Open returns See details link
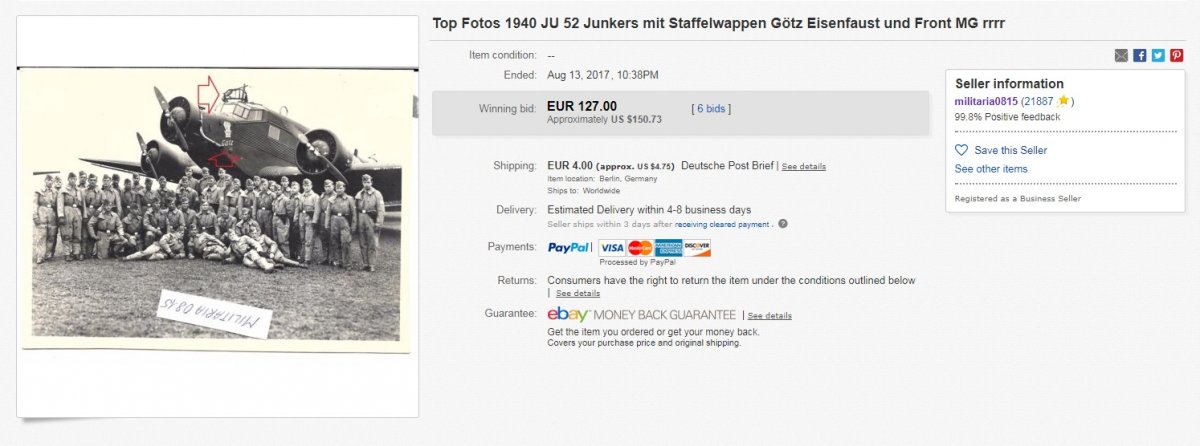The image size is (1200, 446). (578, 294)
